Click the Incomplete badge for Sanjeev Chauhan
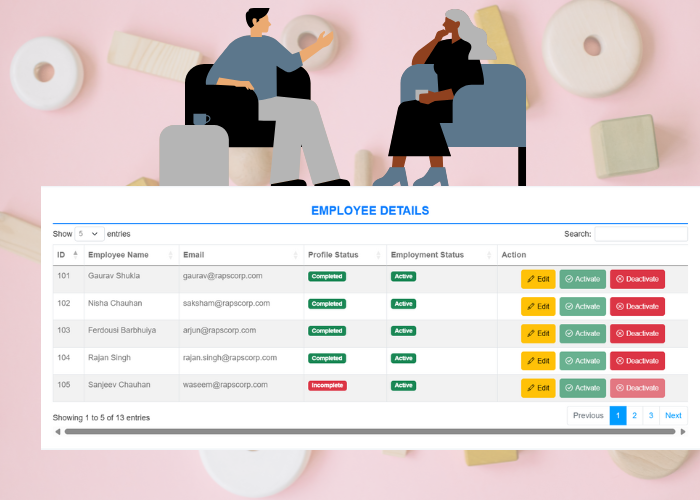The width and height of the screenshot is (700, 500). 327,386
